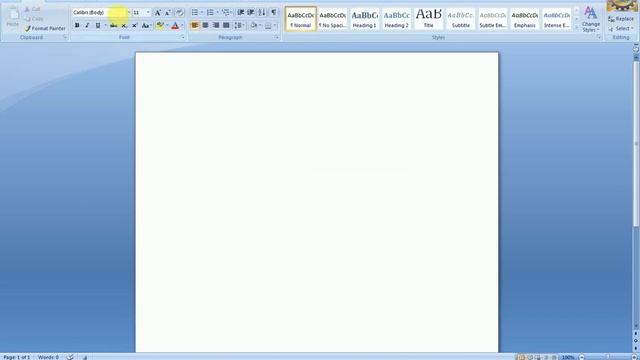
Task: Click the Borders icon
Action: [268, 25]
